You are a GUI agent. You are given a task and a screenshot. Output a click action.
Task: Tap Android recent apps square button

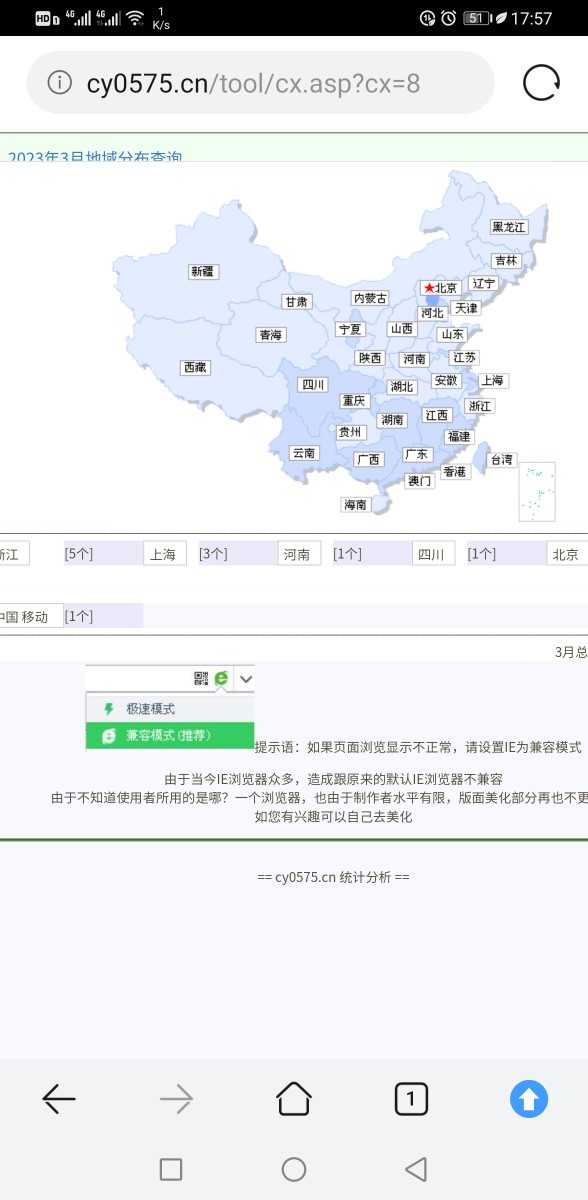tap(171, 1169)
